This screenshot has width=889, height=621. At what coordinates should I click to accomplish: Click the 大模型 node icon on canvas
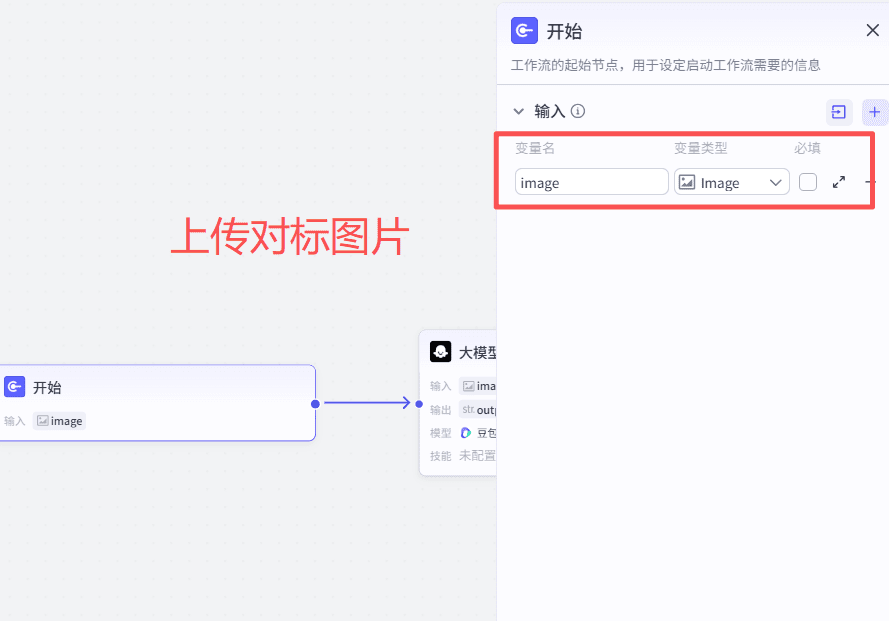click(440, 352)
